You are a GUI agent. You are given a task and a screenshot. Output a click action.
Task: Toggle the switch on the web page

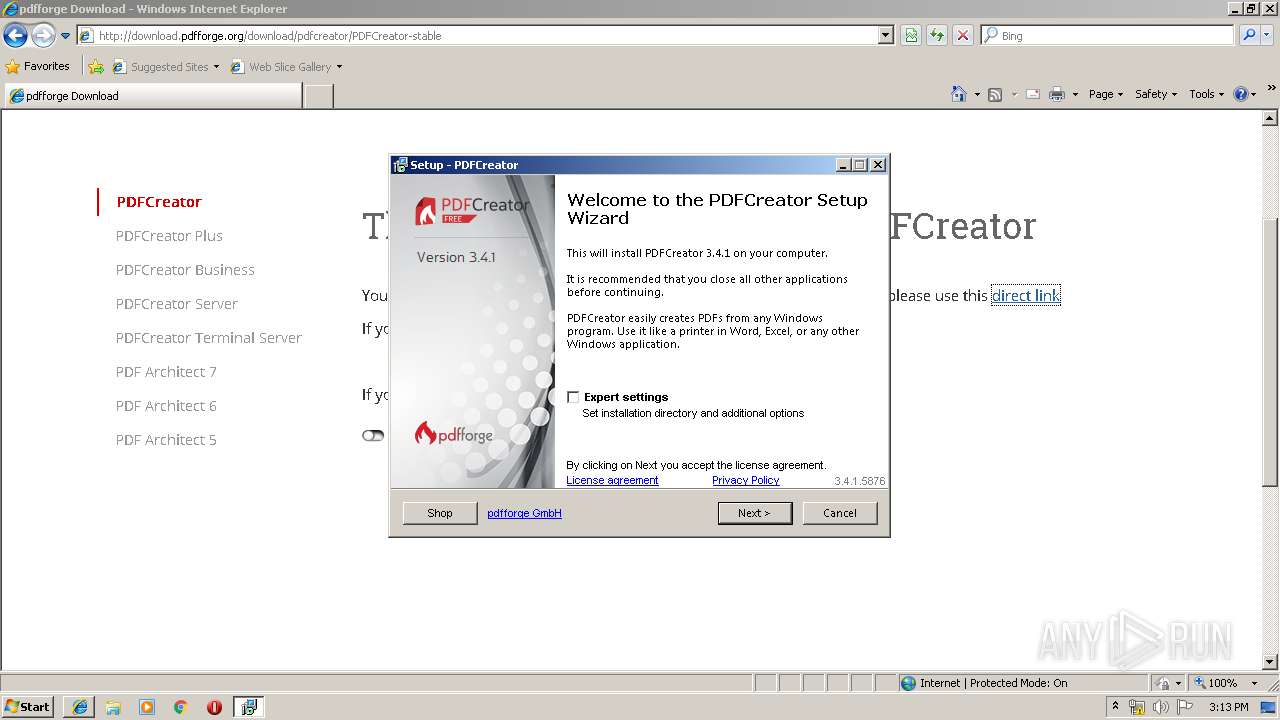coord(373,436)
